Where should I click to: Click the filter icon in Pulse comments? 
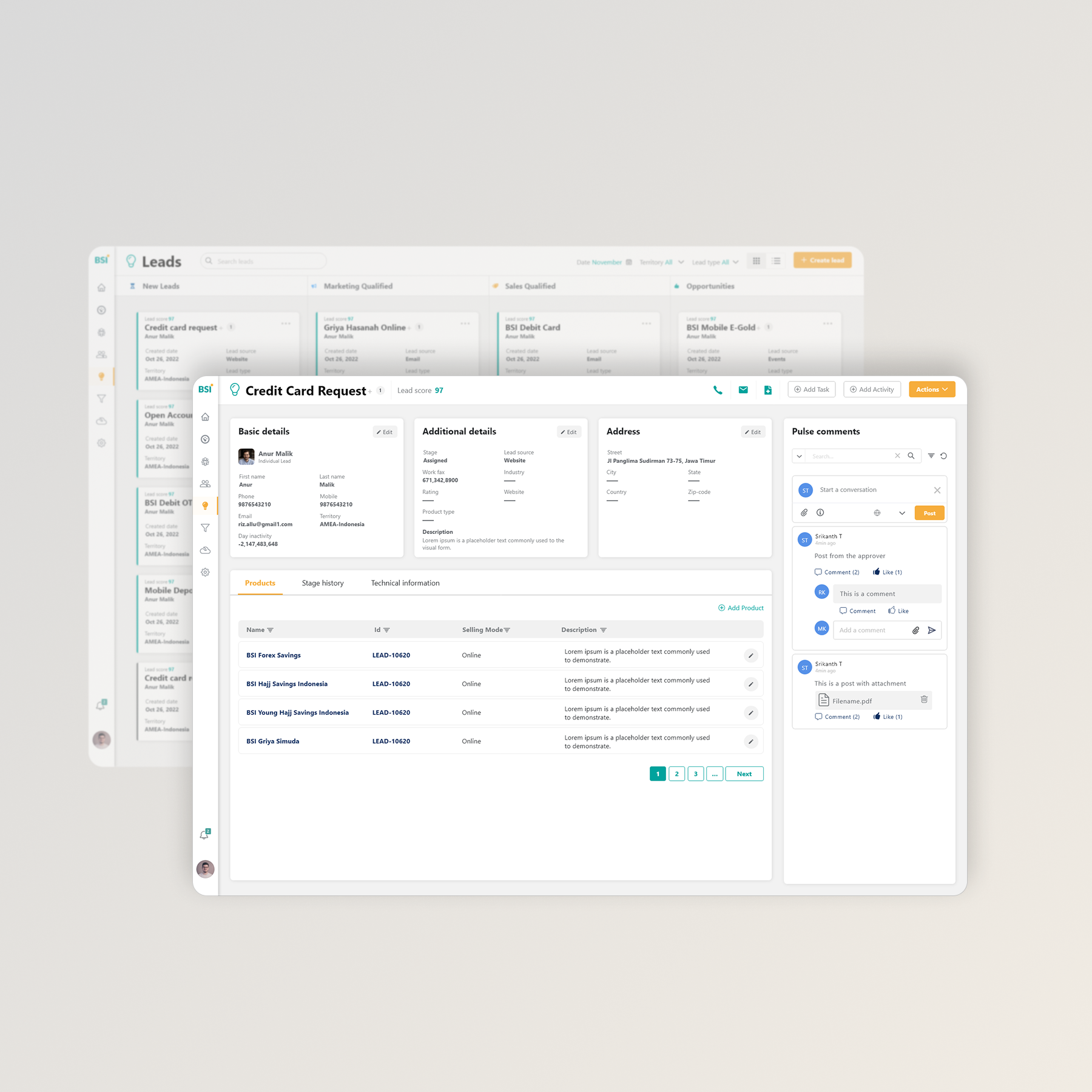931,456
